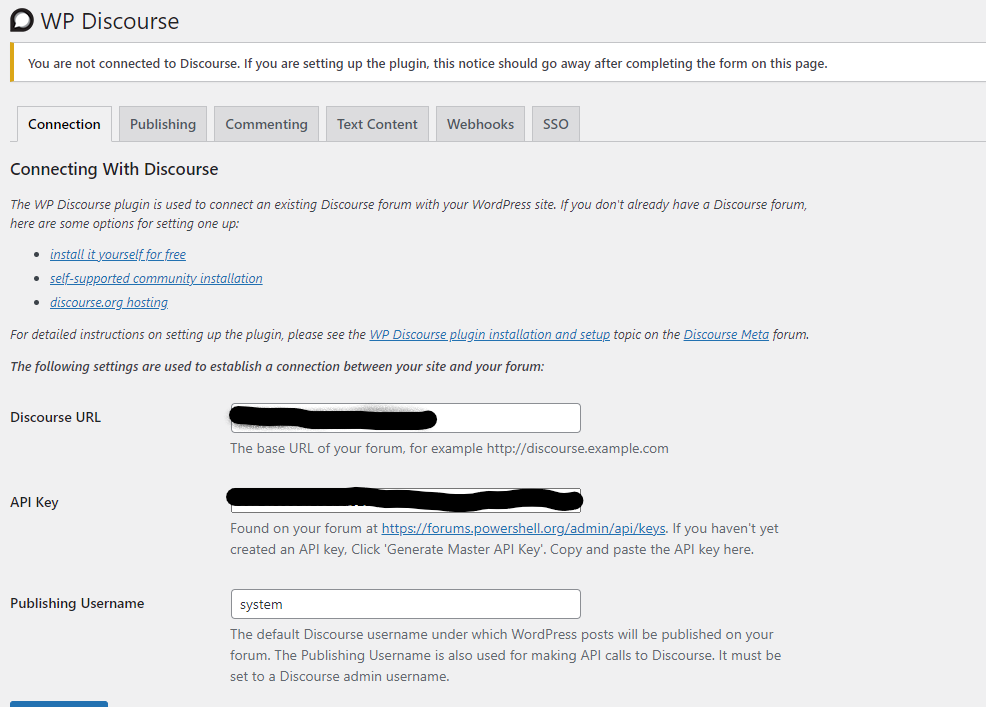This screenshot has width=986, height=707.
Task: Open the Discourse Meta forum link
Action: (x=726, y=334)
